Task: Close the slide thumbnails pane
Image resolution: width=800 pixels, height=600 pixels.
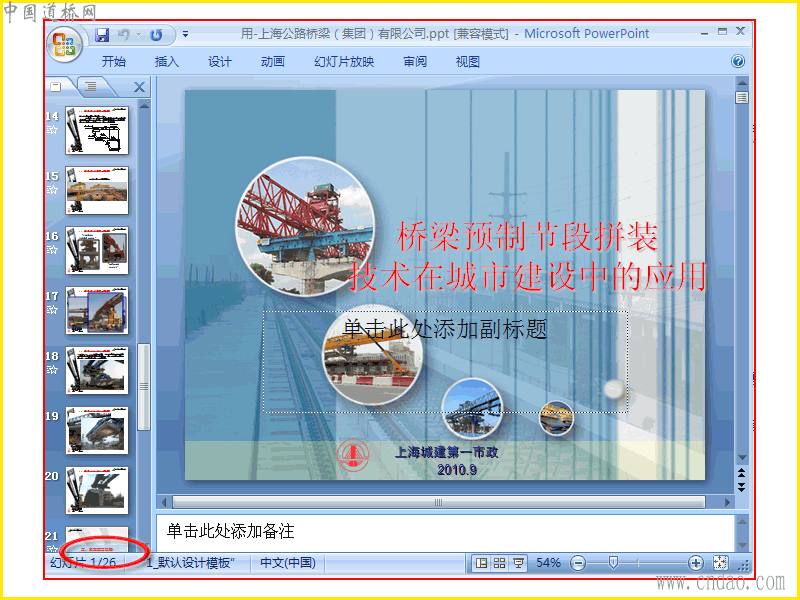Action: [x=139, y=87]
